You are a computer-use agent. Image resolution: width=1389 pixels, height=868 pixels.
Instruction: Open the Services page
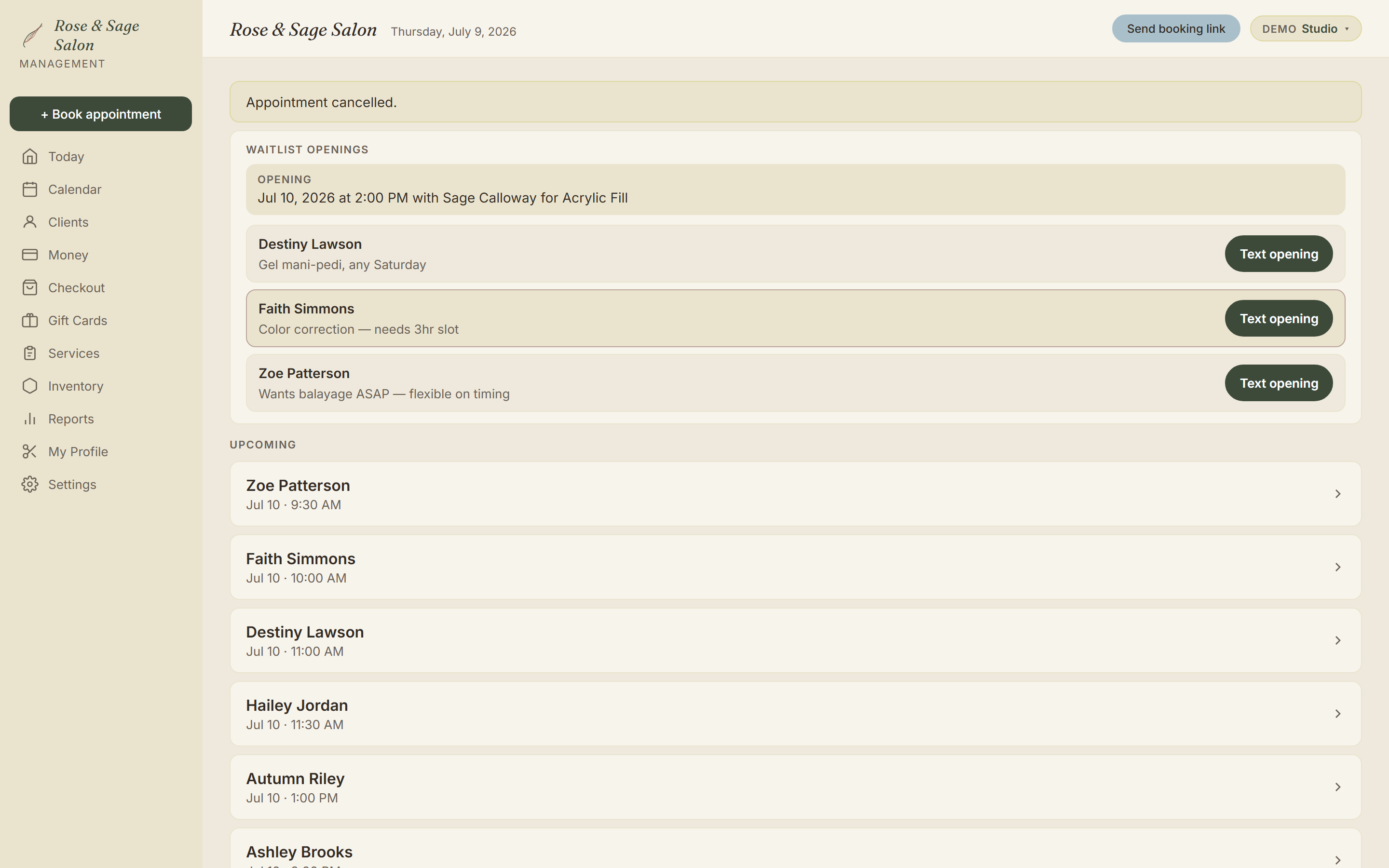(100, 353)
